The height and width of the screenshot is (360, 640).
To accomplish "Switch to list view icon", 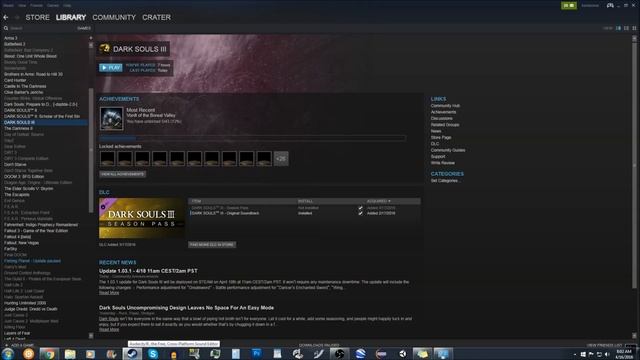I will (x=627, y=28).
